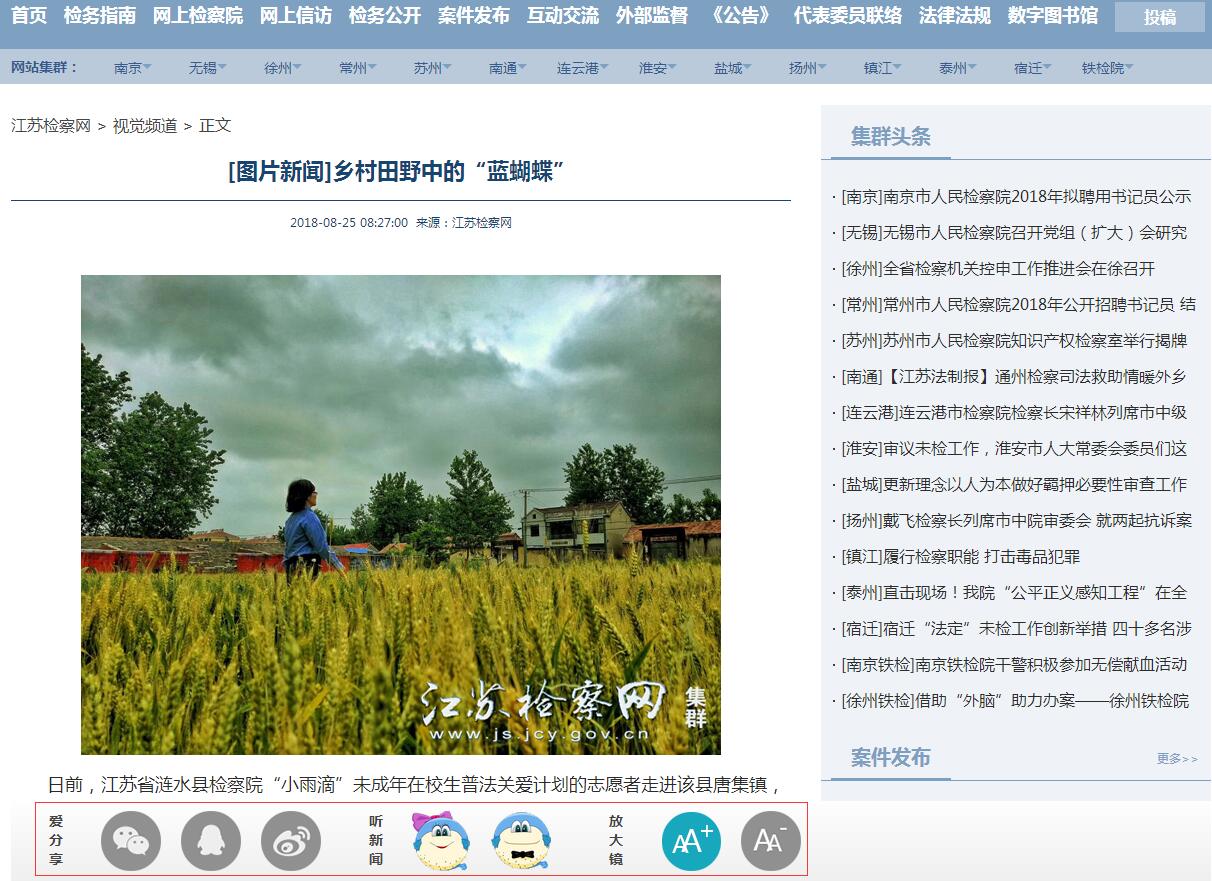Open 外部监督 in the top navigation

(x=652, y=16)
